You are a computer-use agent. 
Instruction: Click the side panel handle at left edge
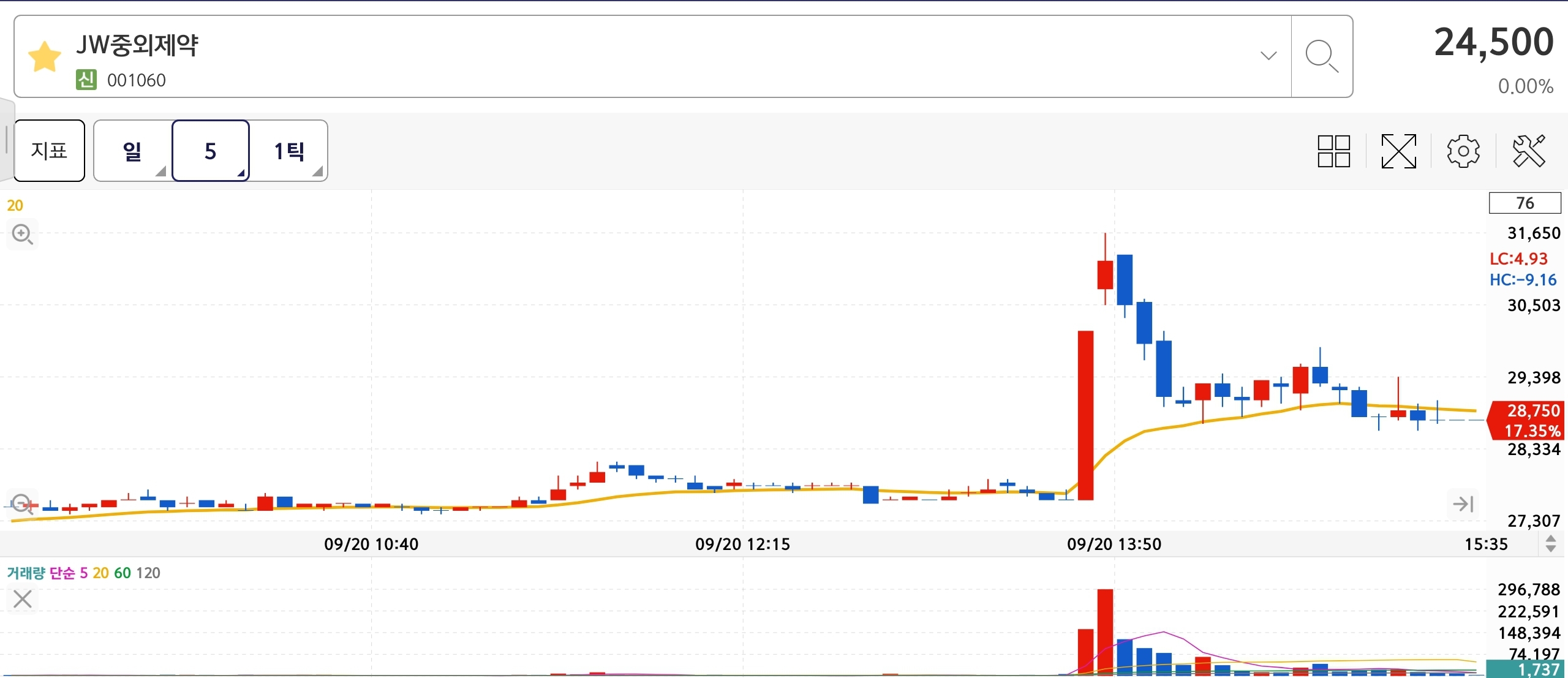pos(6,140)
